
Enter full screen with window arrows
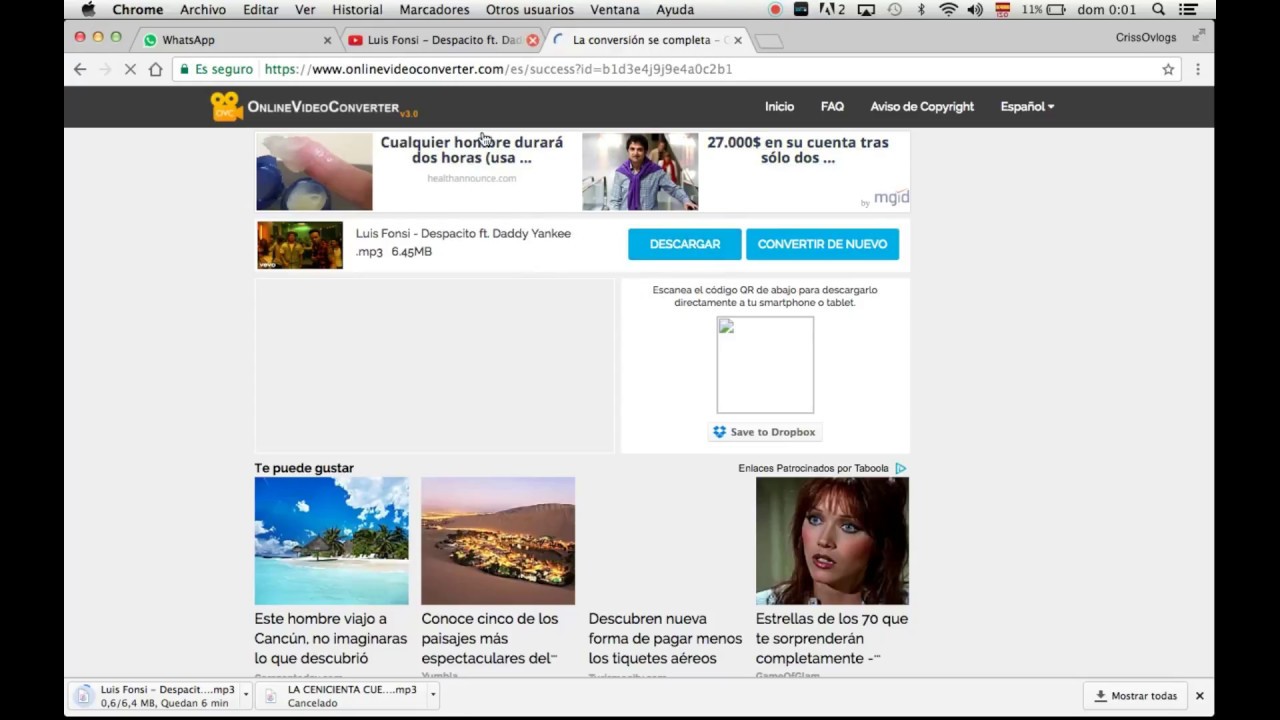coord(1198,36)
